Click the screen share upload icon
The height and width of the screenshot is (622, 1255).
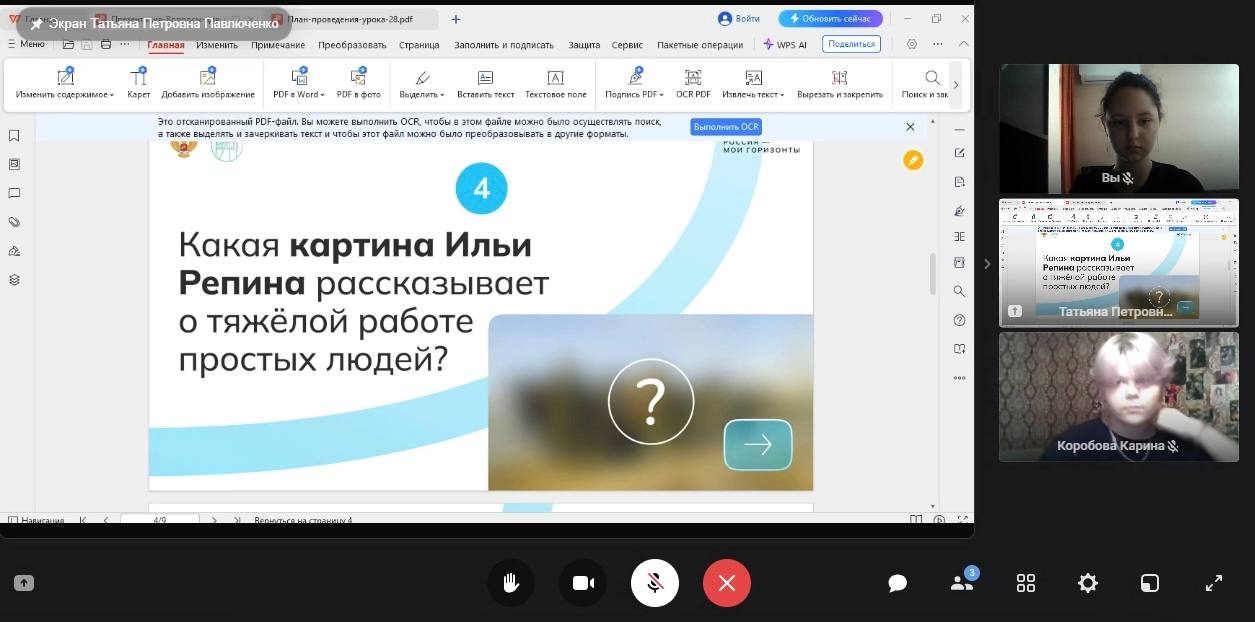tap(24, 583)
